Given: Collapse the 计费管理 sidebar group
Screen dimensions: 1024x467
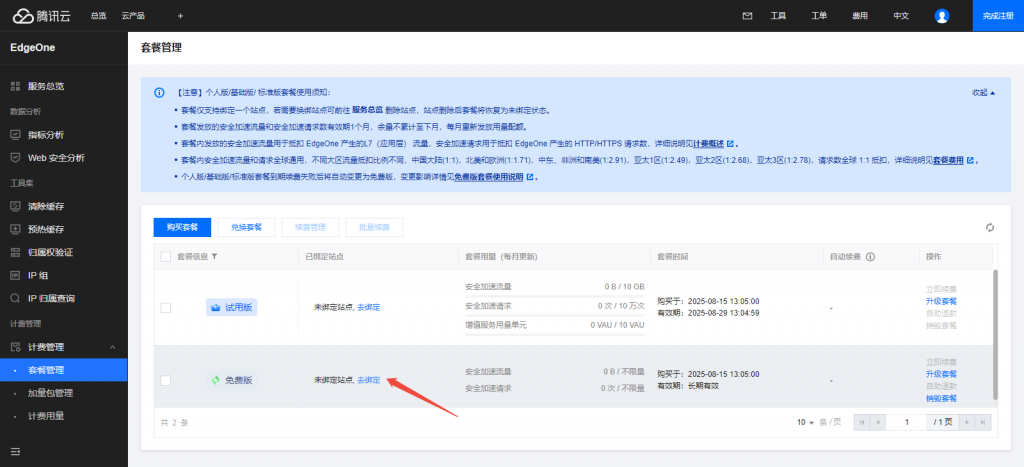Looking at the screenshot, I should (112, 347).
